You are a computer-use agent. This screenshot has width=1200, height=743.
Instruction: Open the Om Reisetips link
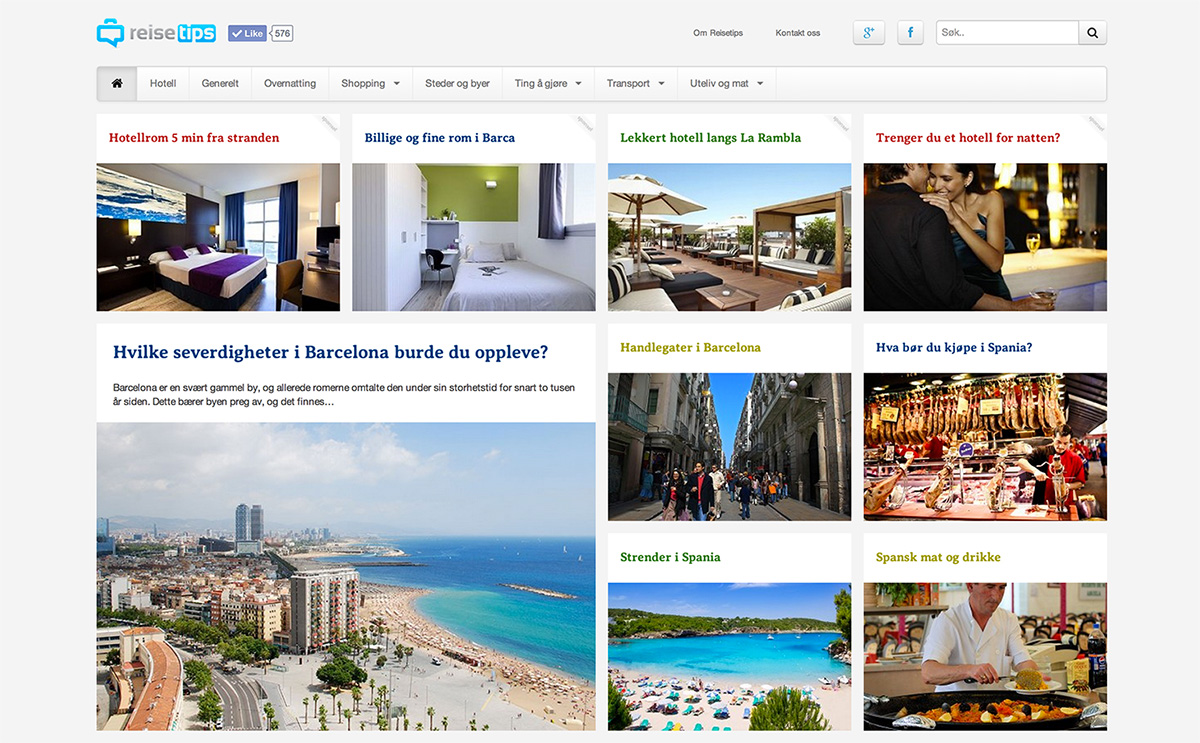click(x=718, y=33)
